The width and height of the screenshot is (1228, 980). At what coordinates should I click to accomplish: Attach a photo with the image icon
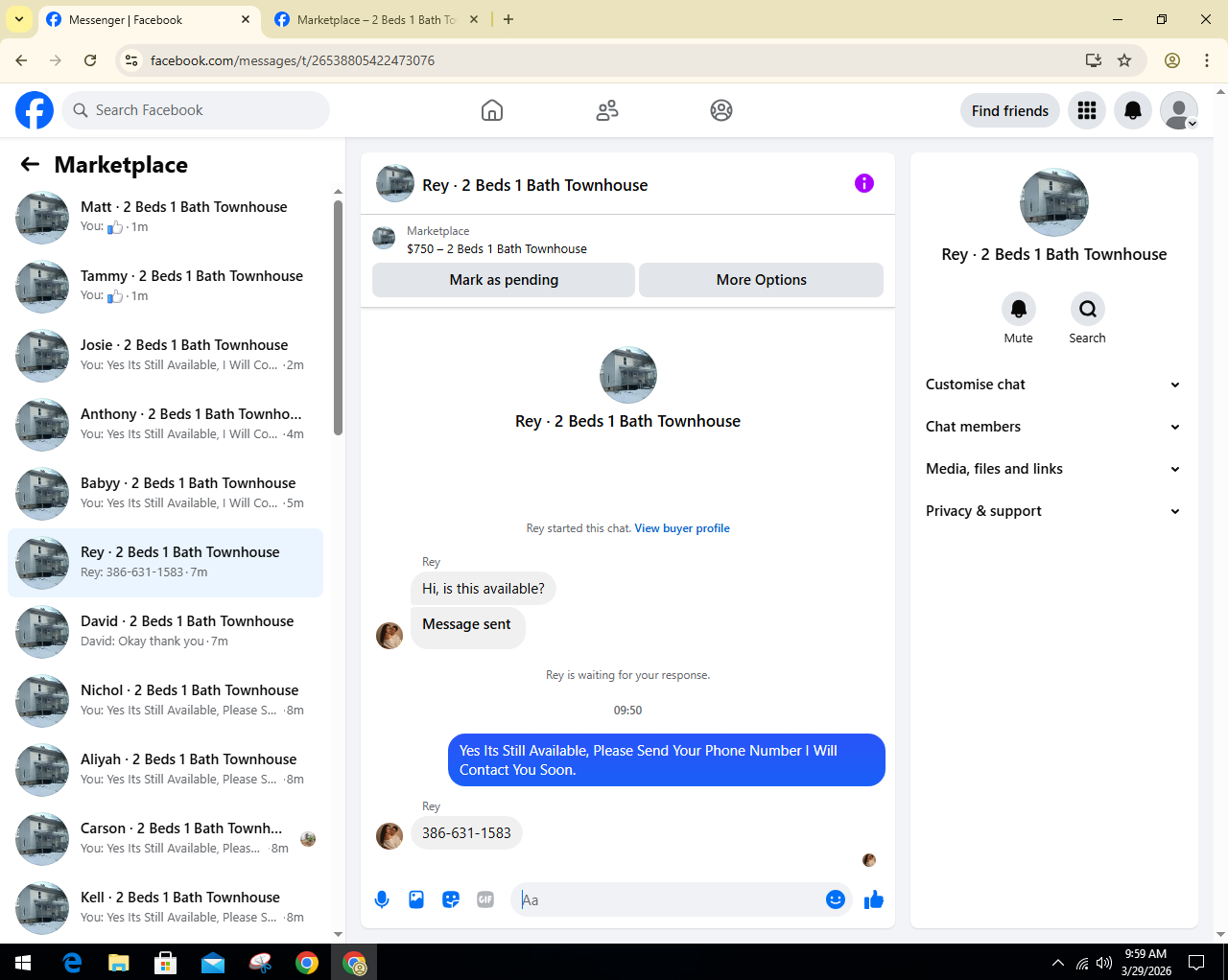click(416, 899)
